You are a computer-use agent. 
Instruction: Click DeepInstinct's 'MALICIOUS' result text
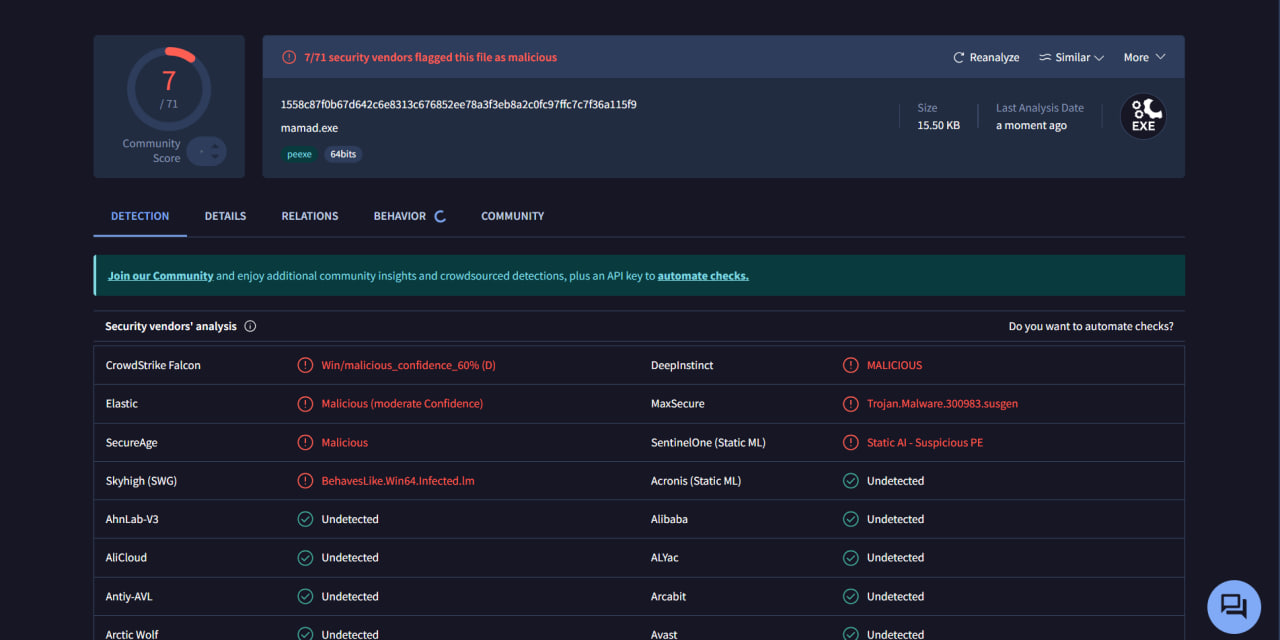895,365
